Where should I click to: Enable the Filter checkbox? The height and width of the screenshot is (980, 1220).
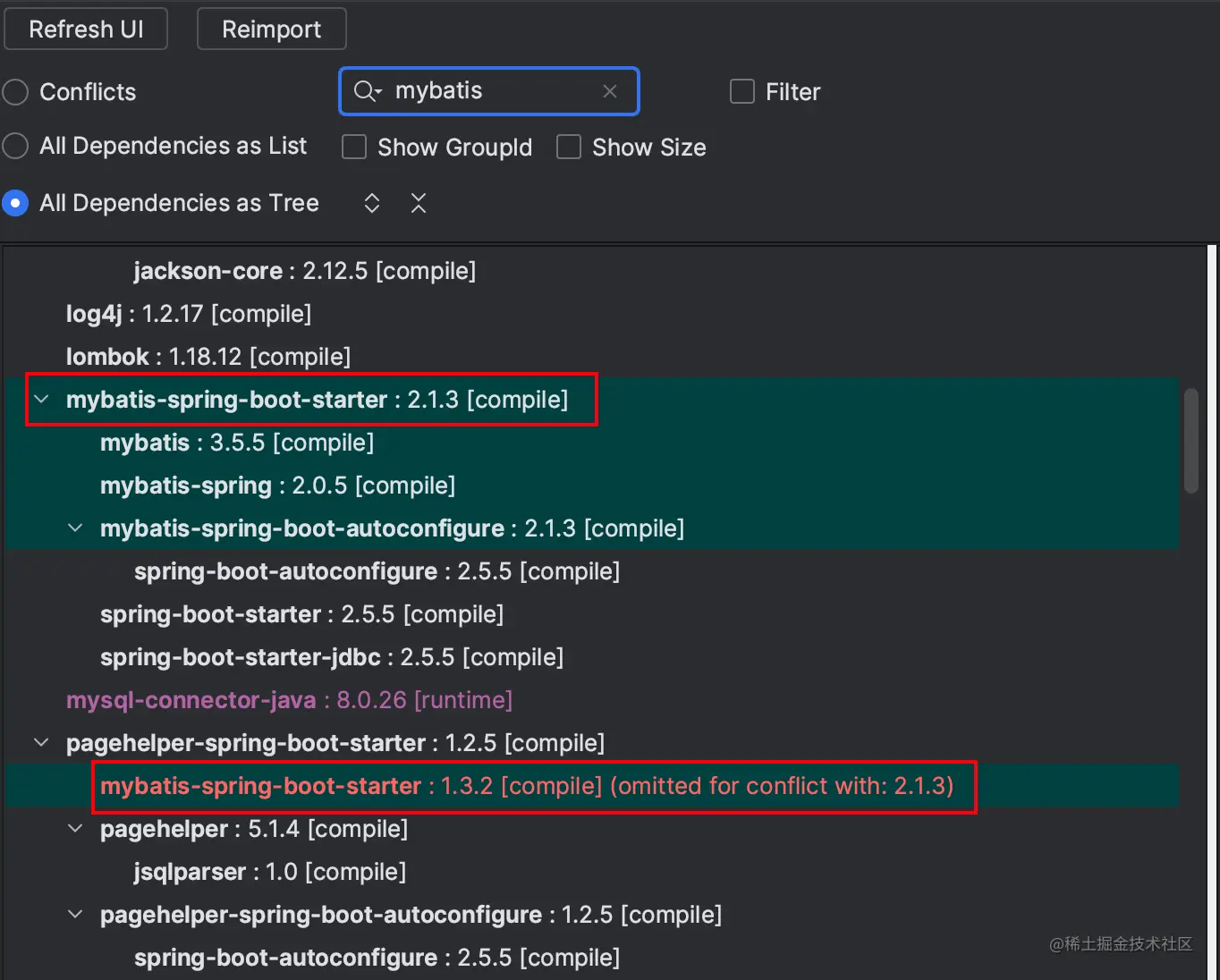point(742,91)
